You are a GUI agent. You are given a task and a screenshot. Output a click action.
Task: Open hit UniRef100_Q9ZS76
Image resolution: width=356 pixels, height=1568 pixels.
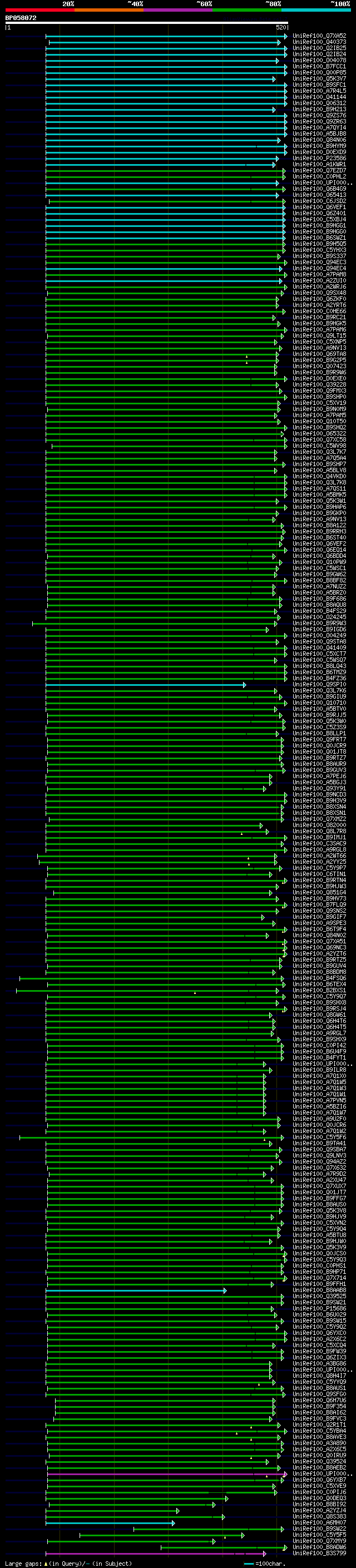coord(319,116)
